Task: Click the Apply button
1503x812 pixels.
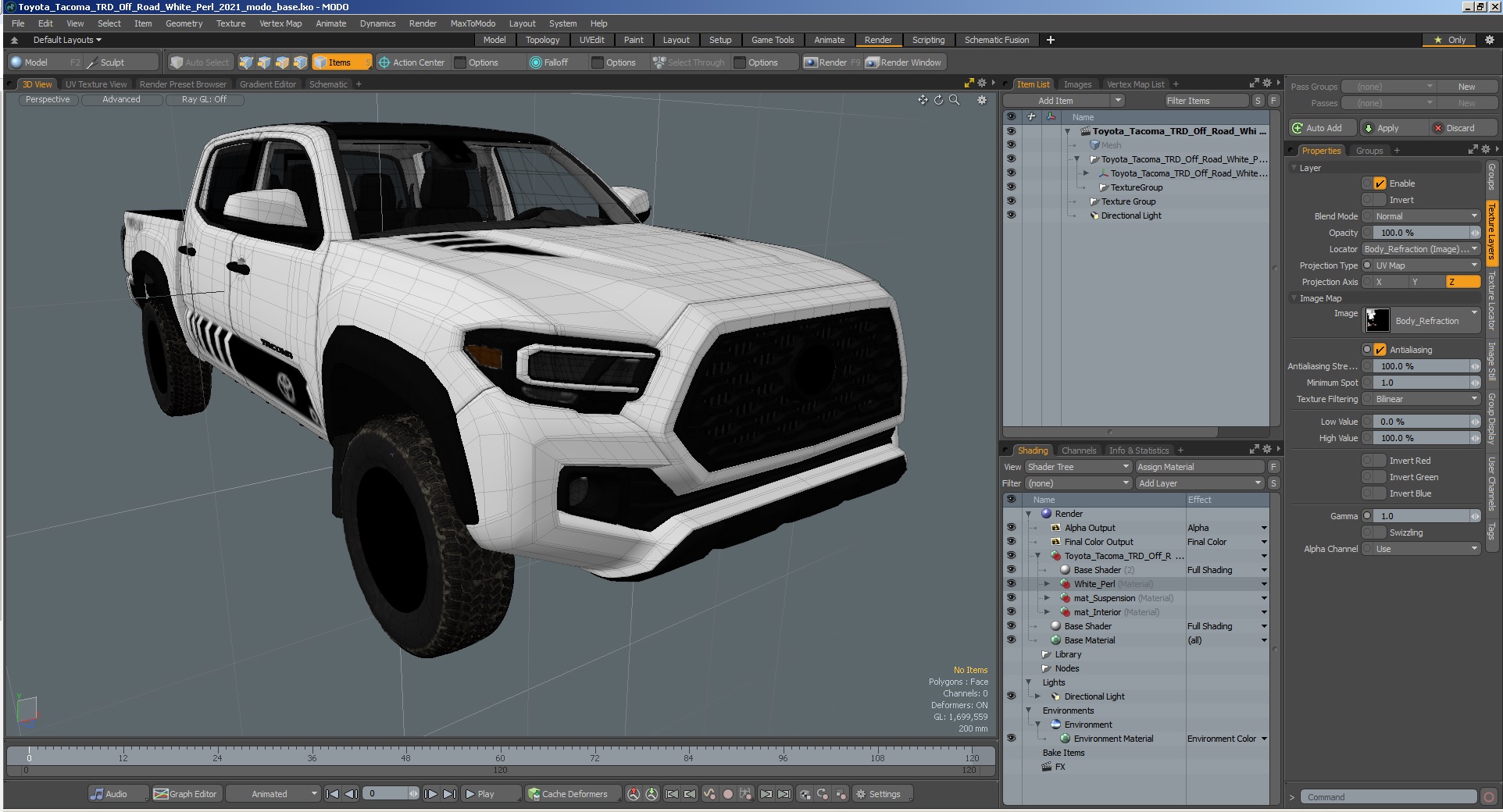Action: [1394, 128]
